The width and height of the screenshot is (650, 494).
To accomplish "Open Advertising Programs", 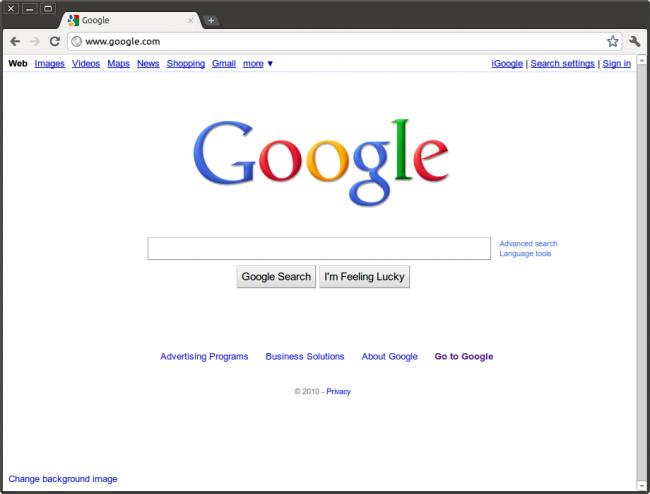I will pyautogui.click(x=204, y=356).
